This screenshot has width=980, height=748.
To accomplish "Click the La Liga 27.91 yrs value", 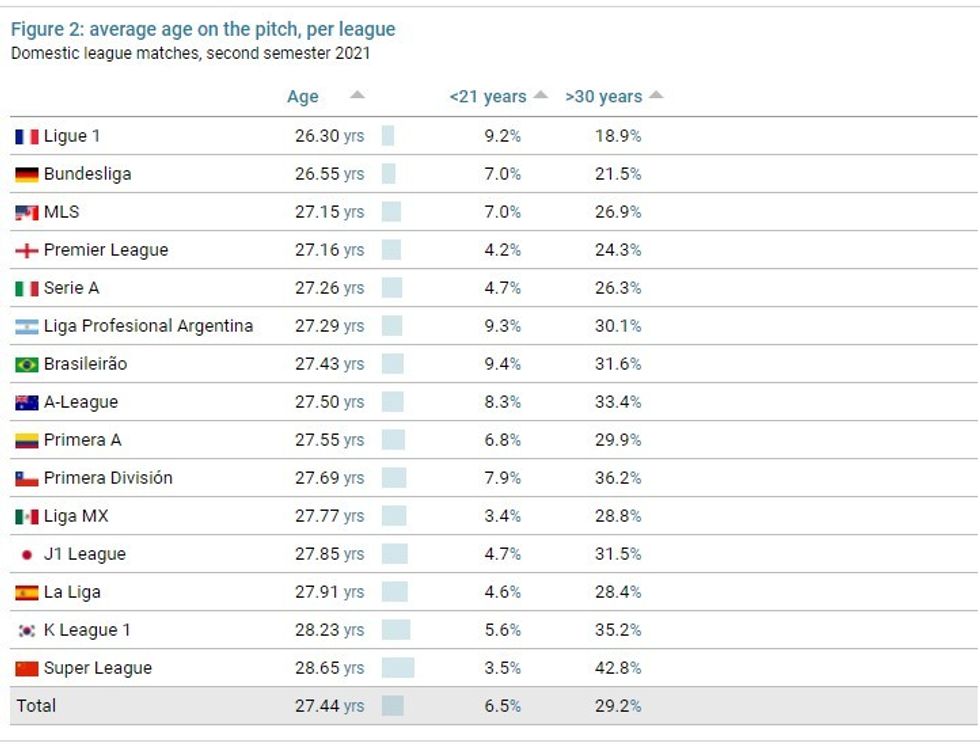I will tap(329, 592).
